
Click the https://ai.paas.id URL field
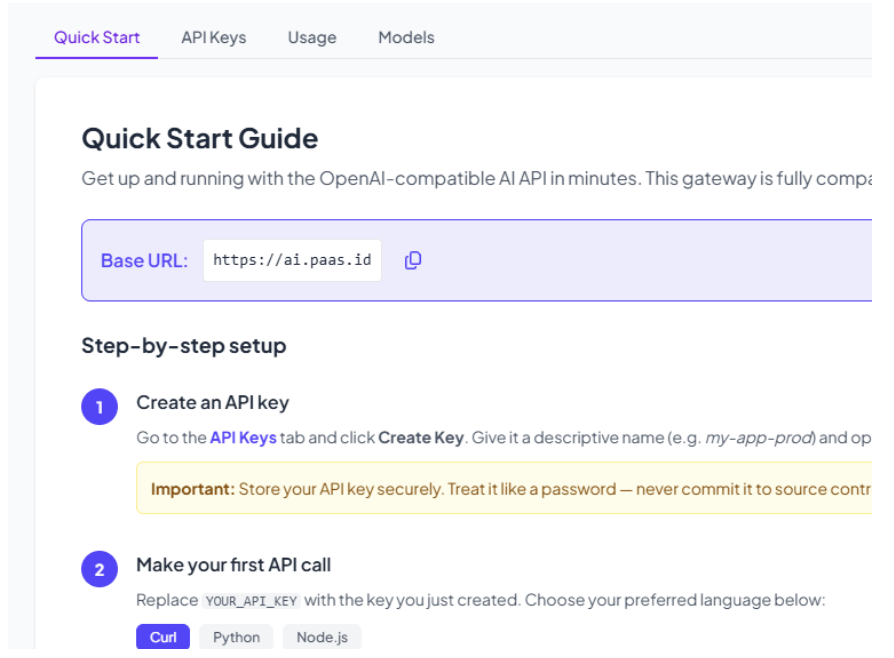292,260
